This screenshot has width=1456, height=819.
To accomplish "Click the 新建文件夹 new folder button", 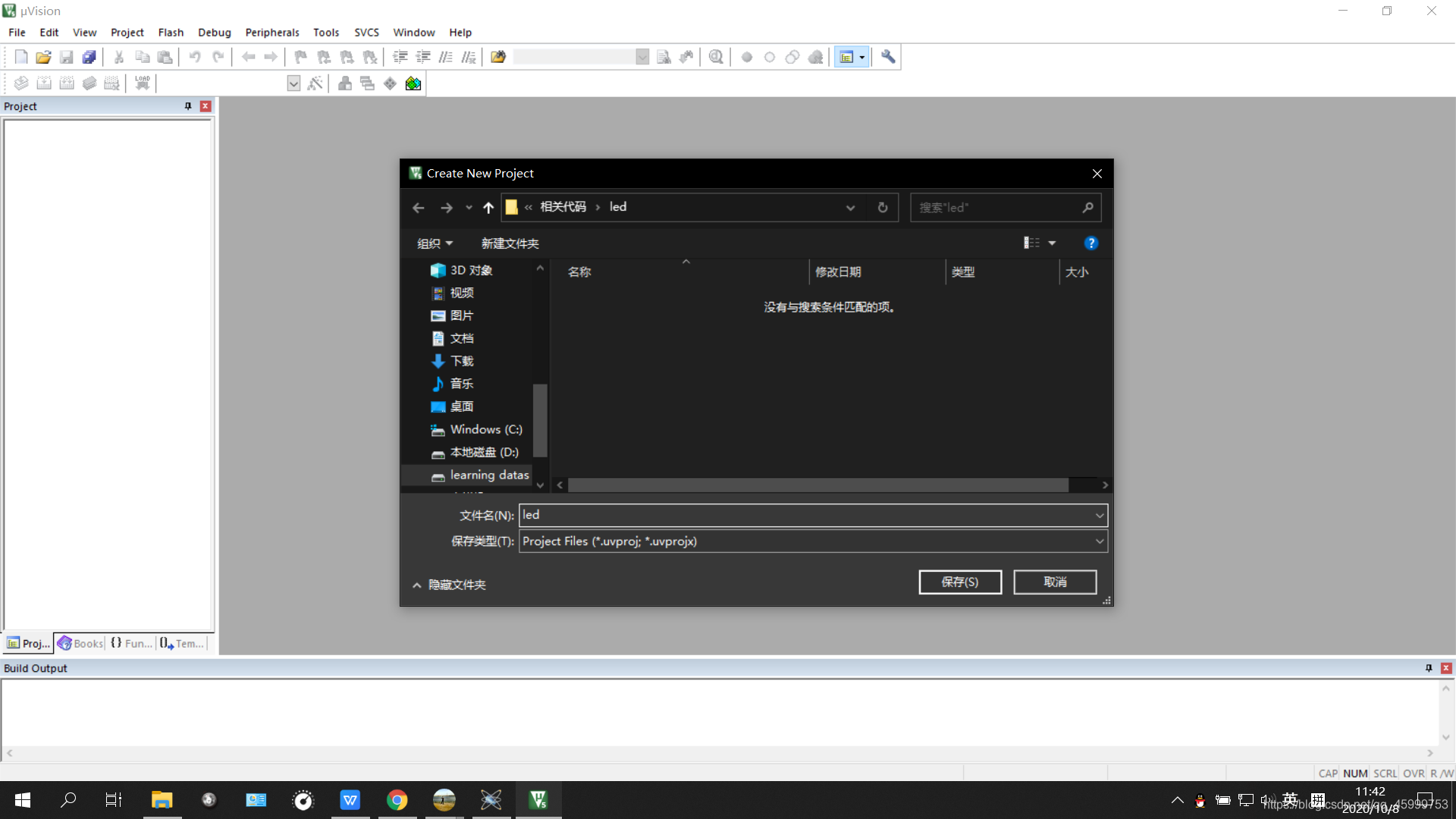I will 510,243.
